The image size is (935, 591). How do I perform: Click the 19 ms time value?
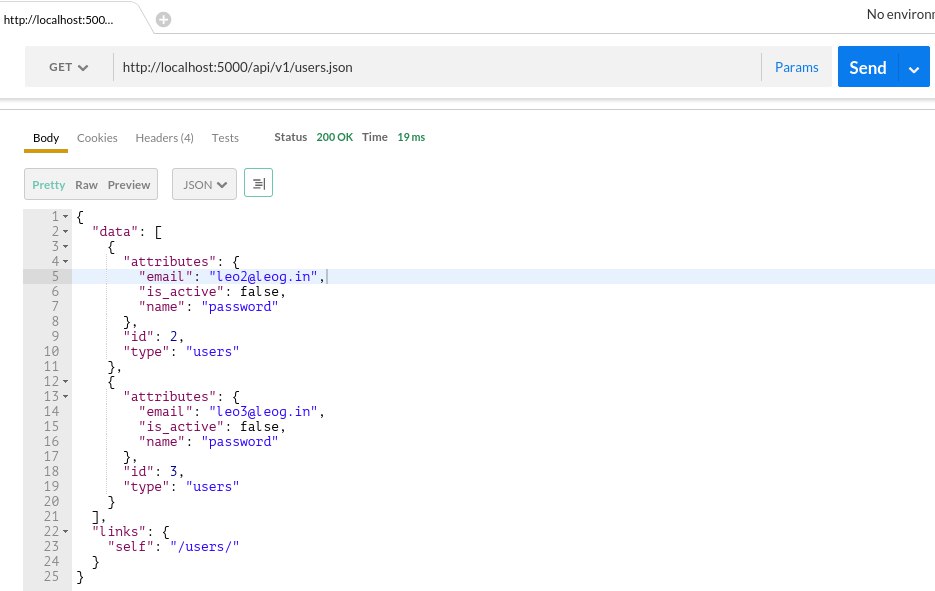pos(411,137)
